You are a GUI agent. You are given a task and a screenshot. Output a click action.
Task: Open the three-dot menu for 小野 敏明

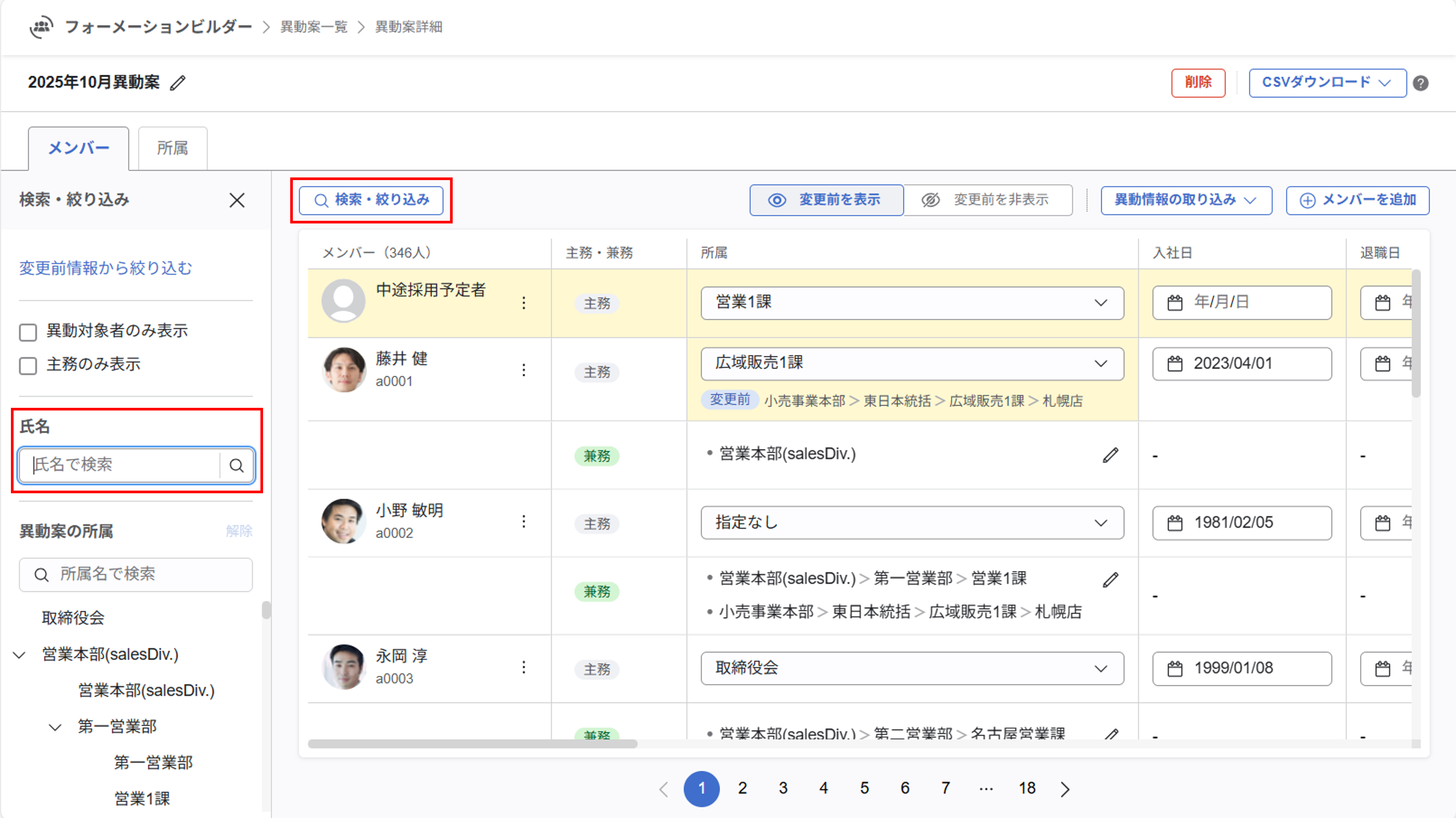point(524,521)
